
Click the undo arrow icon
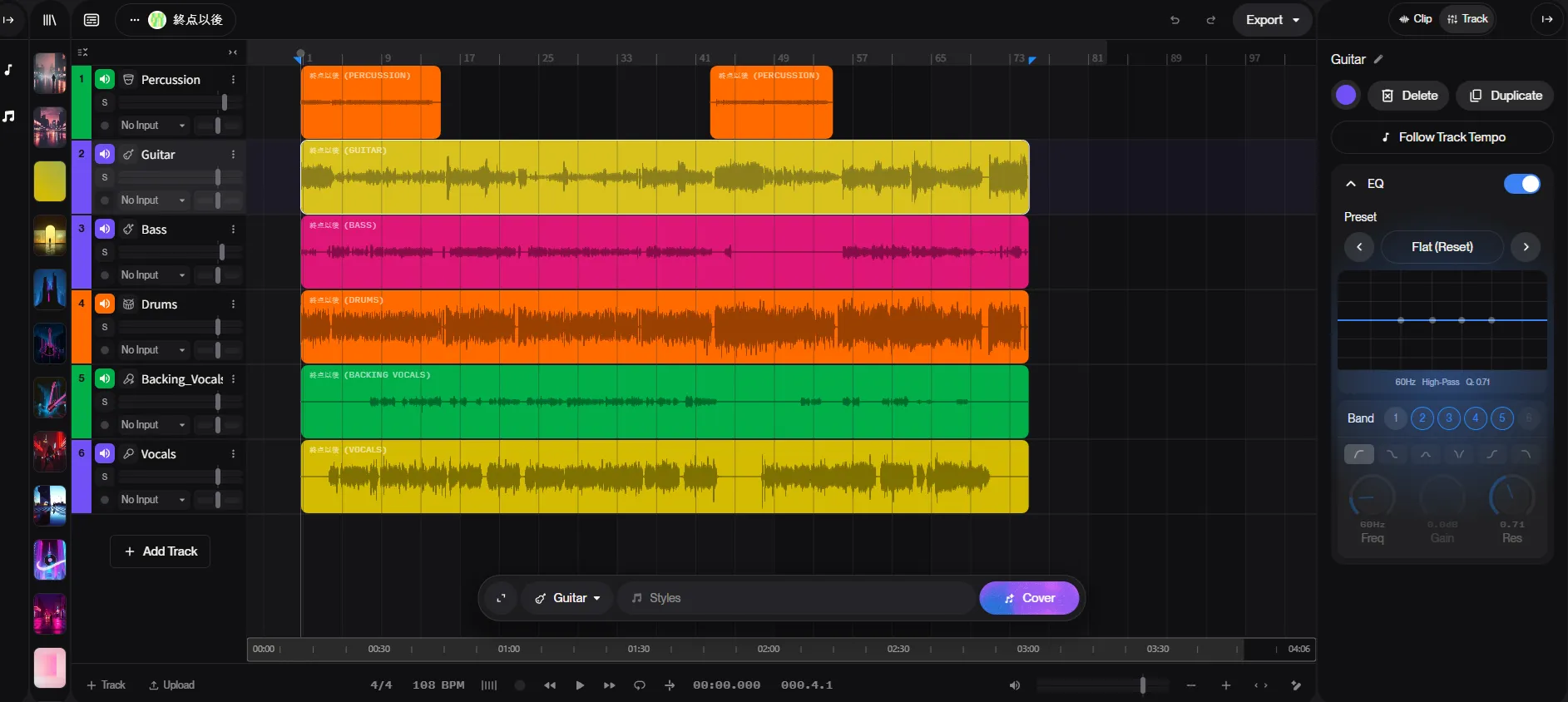click(x=1175, y=20)
